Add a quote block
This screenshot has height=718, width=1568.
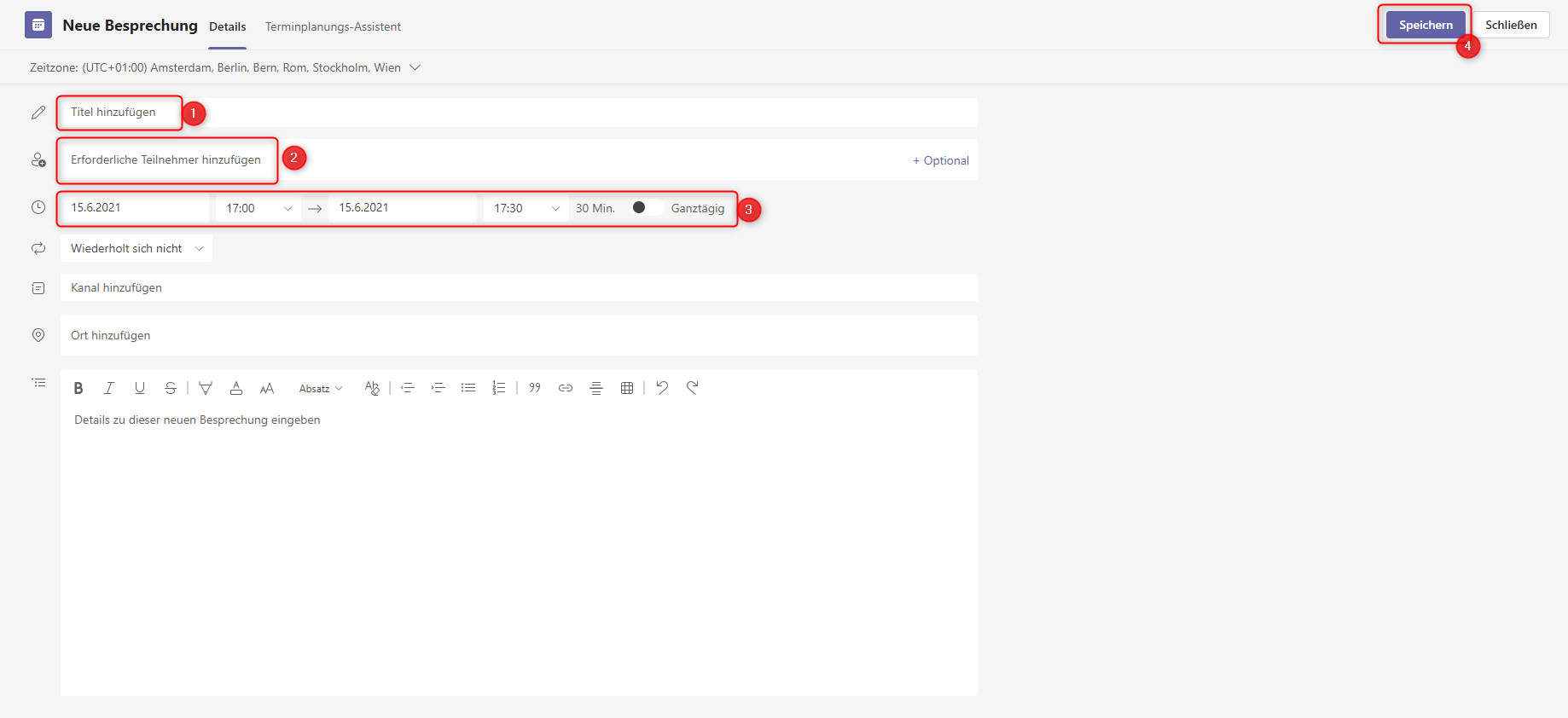(x=535, y=388)
